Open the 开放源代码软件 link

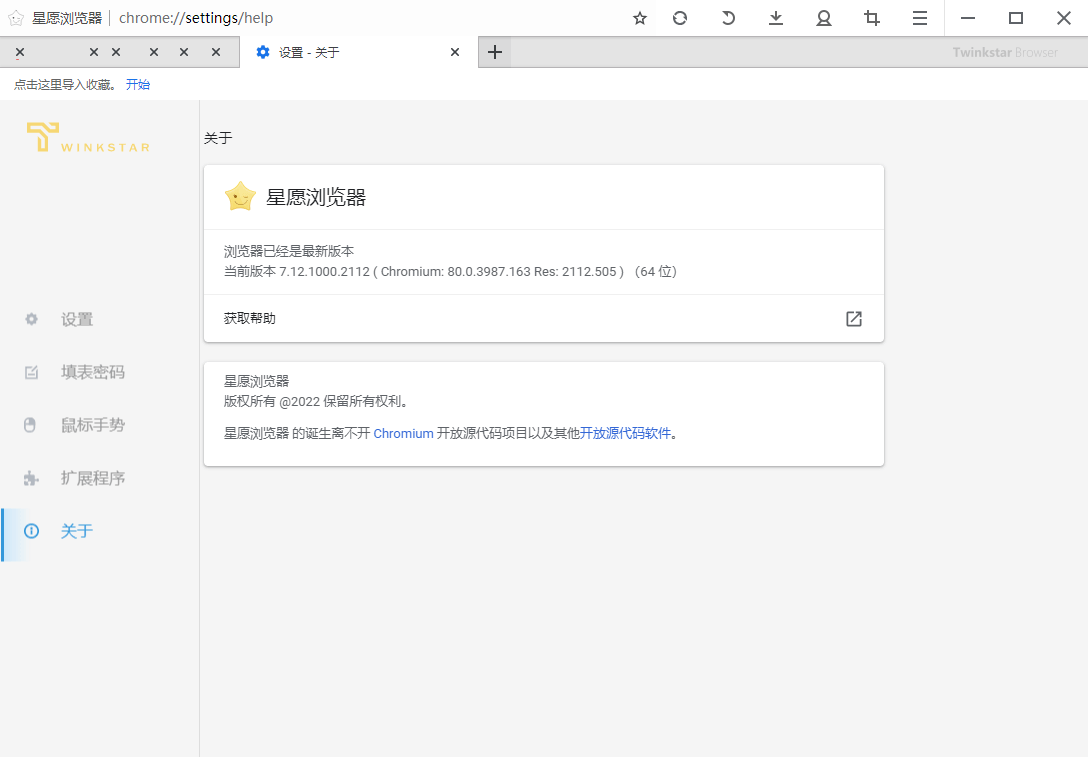click(625, 434)
